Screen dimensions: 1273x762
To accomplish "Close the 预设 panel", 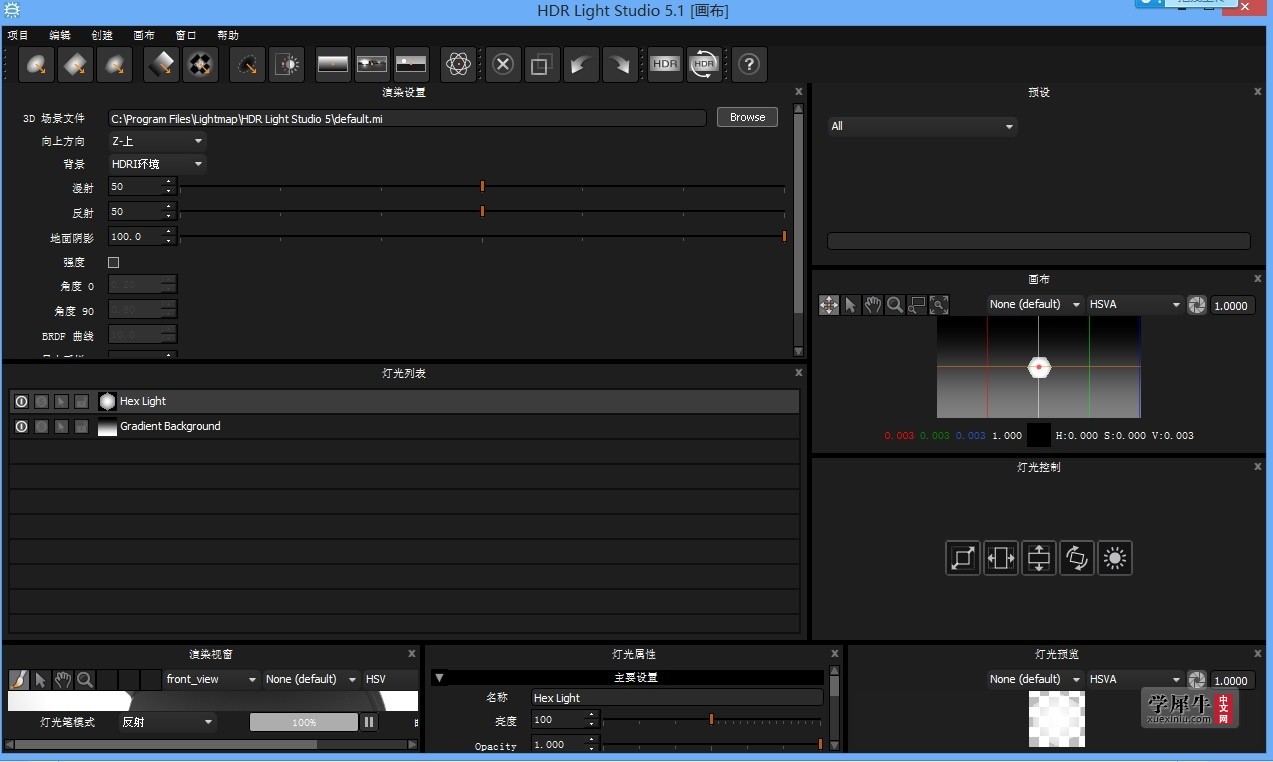I will (1258, 92).
